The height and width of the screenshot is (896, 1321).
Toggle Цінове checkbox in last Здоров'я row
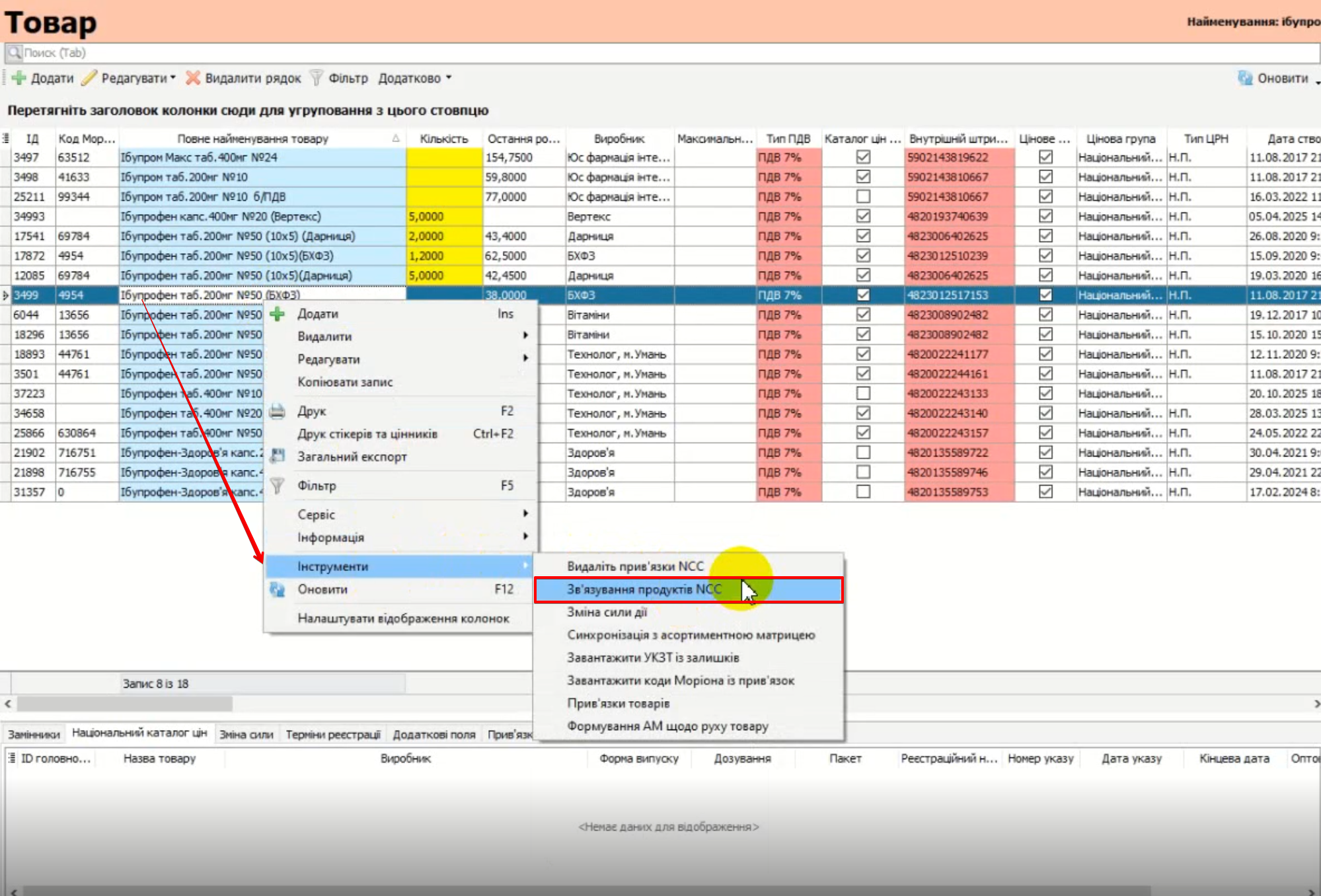[1045, 492]
